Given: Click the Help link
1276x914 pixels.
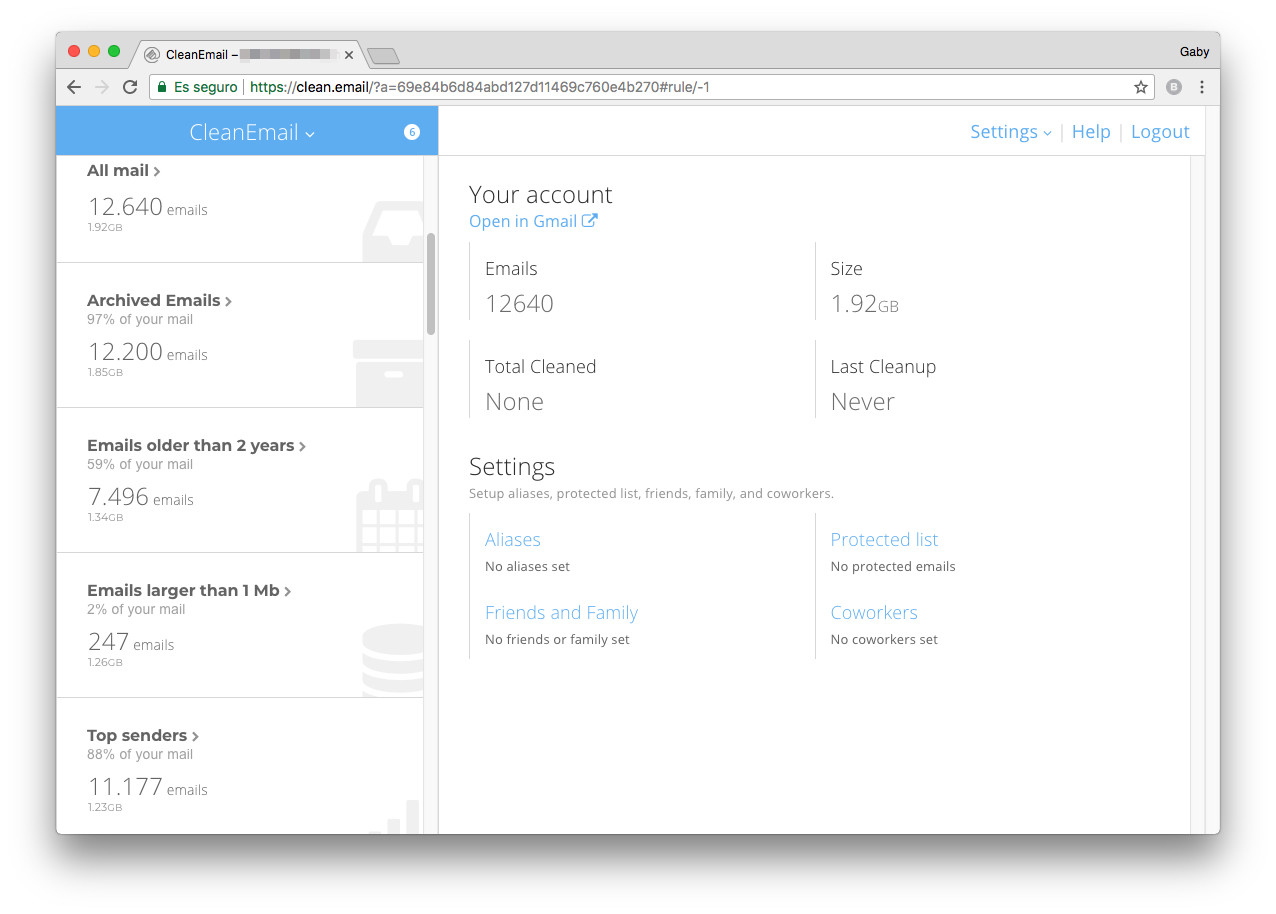Looking at the screenshot, I should pyautogui.click(x=1091, y=132).
